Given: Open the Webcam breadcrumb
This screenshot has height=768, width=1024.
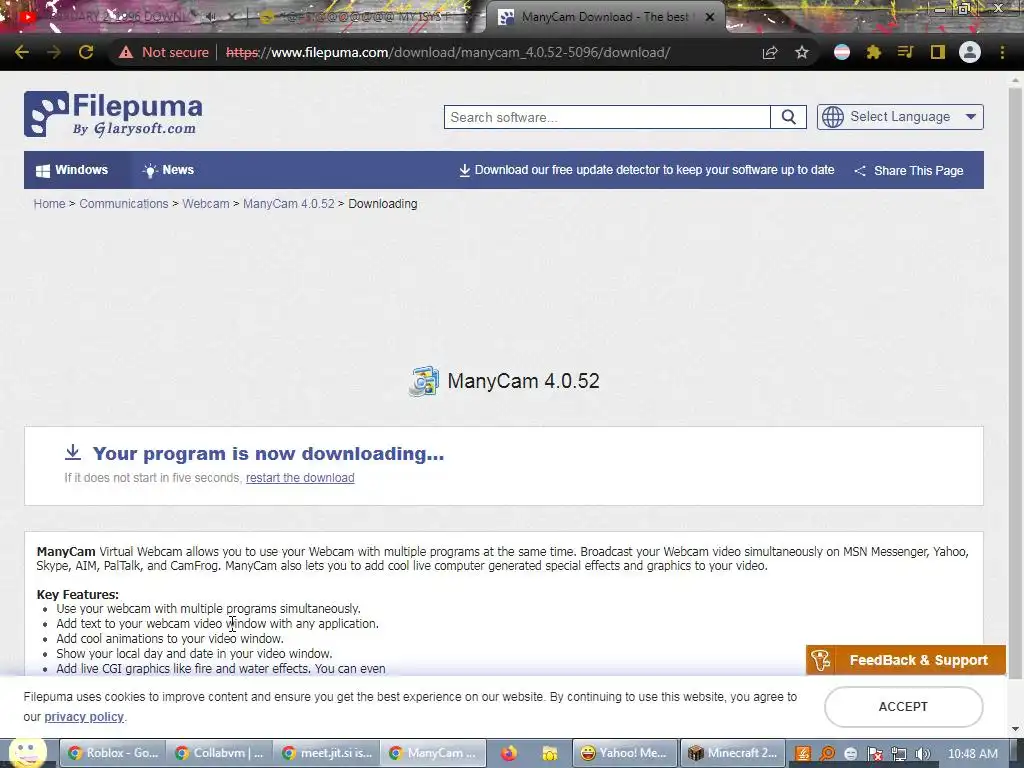Looking at the screenshot, I should click(206, 204).
